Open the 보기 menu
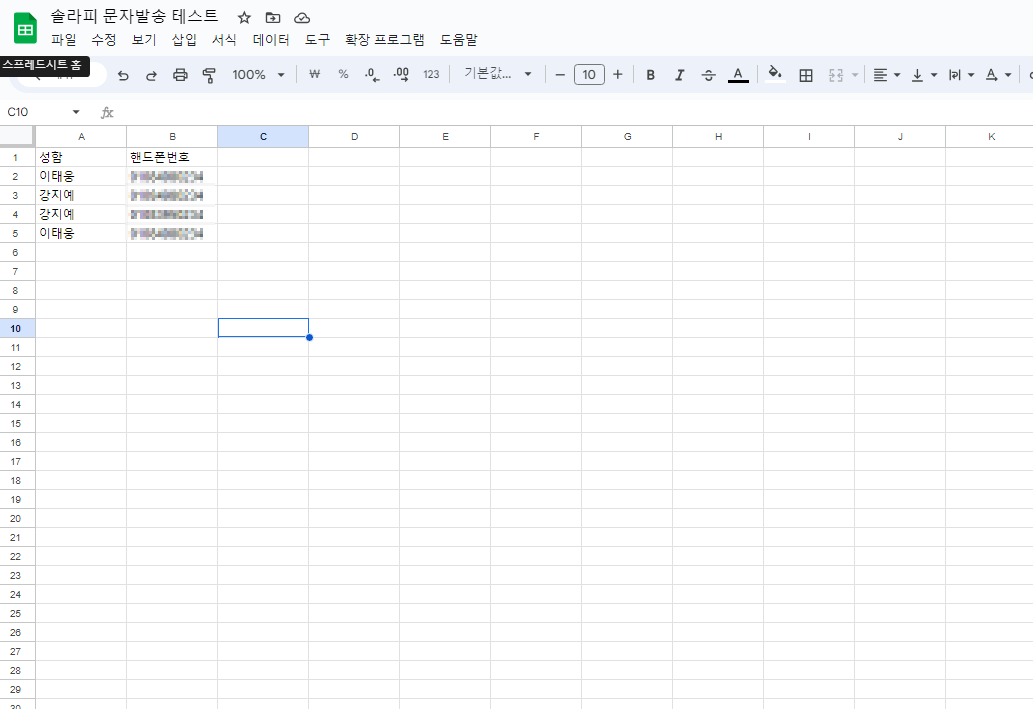The height and width of the screenshot is (709, 1033). tap(144, 40)
